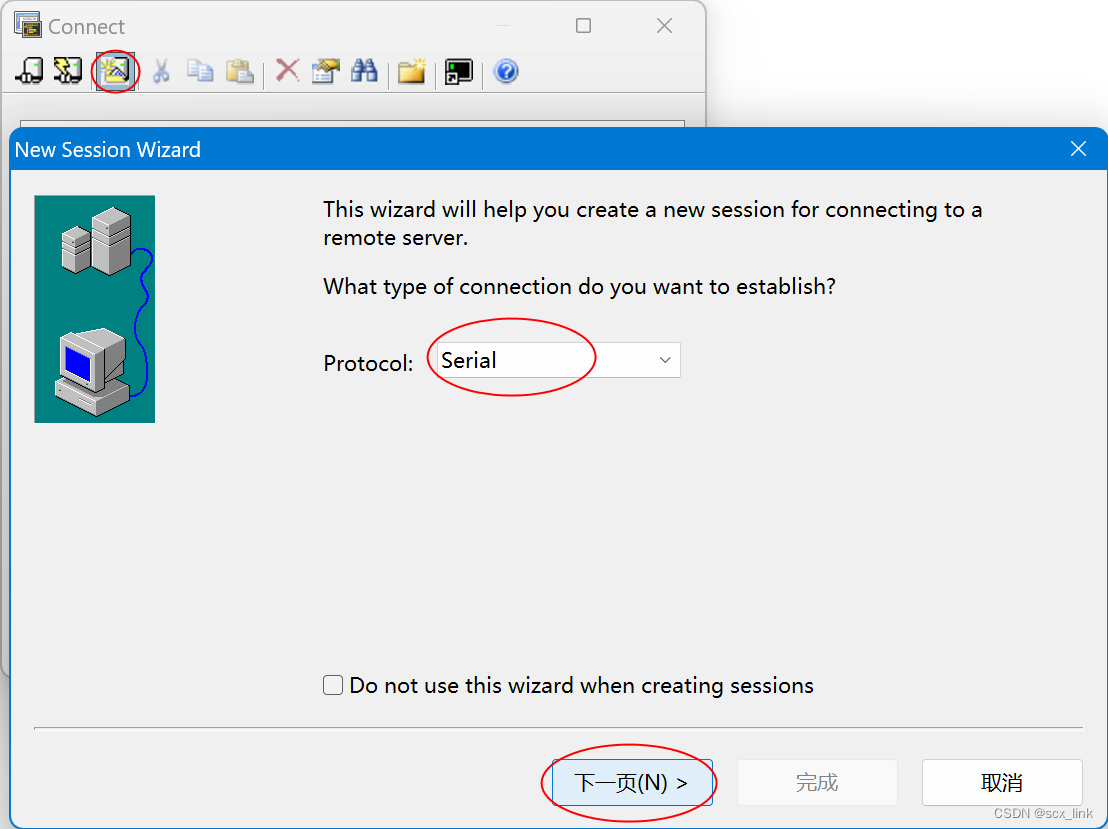Maximize the Connect window

(583, 25)
